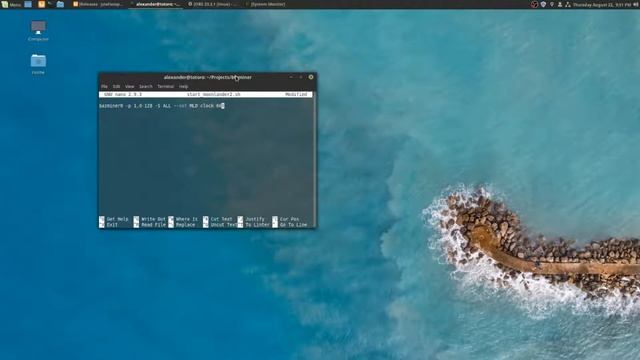This screenshot has width=640, height=360.
Task: Click the Replace shortcut in nano
Action: [x=182, y=225]
